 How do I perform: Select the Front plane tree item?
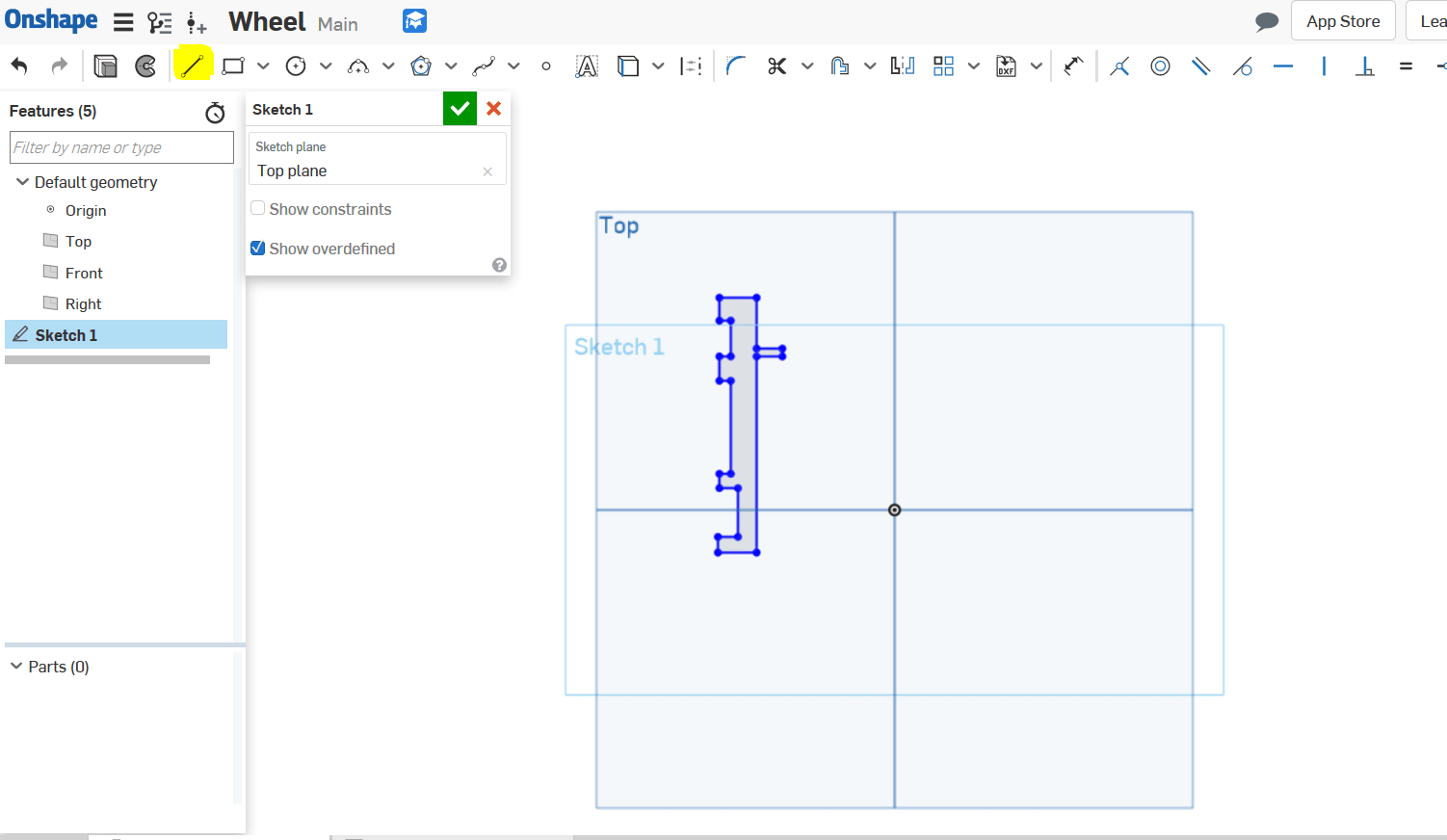84,273
